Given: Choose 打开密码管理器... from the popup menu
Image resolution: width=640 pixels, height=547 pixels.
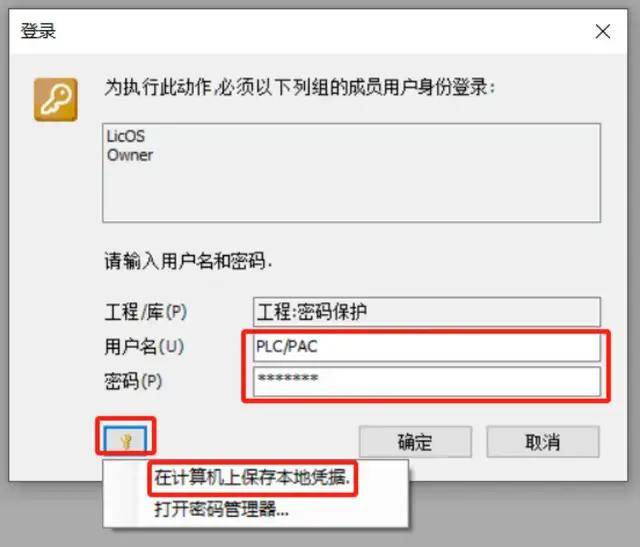Looking at the screenshot, I should [x=221, y=509].
